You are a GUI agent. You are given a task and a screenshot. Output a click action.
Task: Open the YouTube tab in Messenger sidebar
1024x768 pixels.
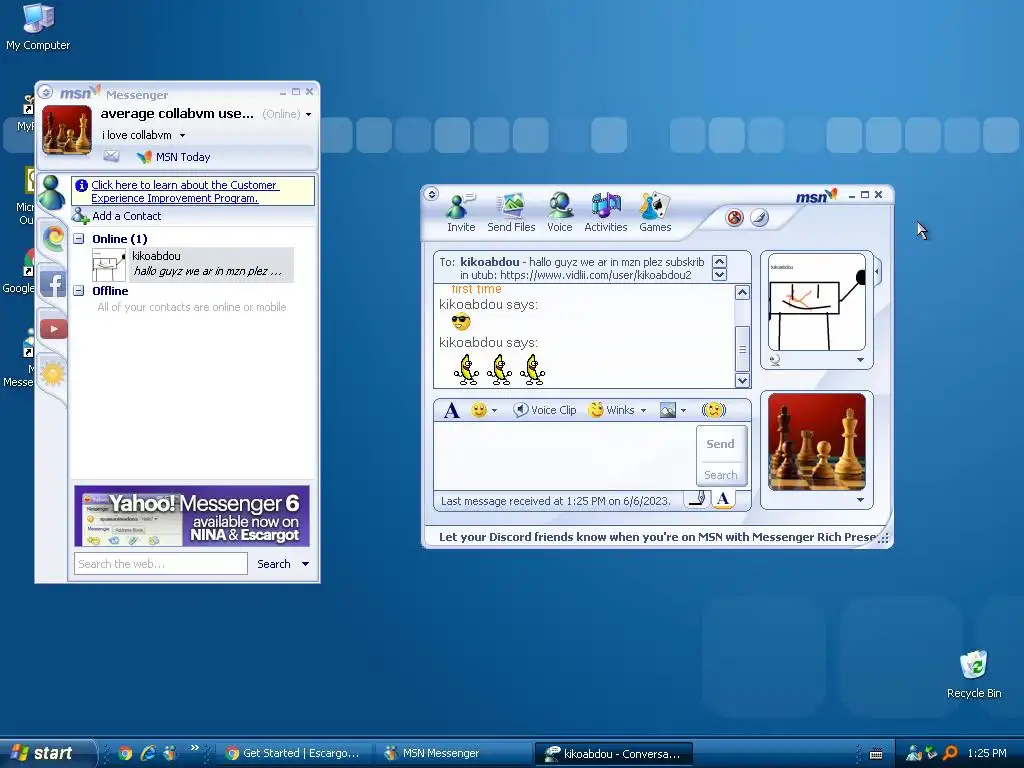coord(53,328)
